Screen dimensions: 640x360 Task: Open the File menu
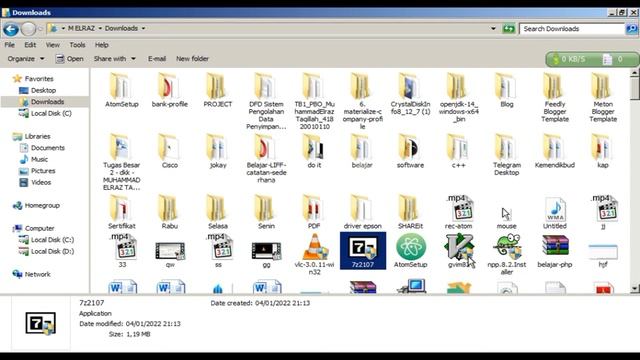10,45
